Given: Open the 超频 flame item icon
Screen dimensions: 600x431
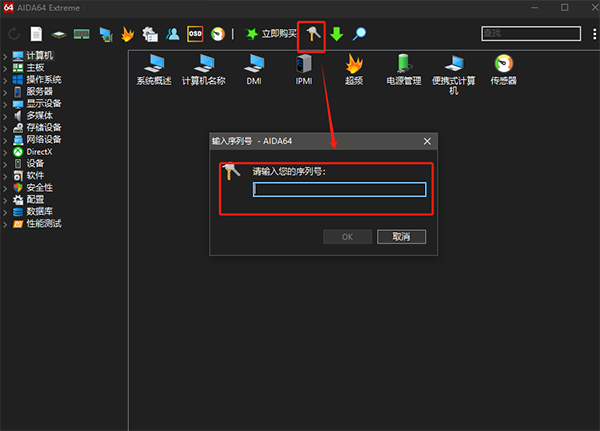Looking at the screenshot, I should 354,63.
